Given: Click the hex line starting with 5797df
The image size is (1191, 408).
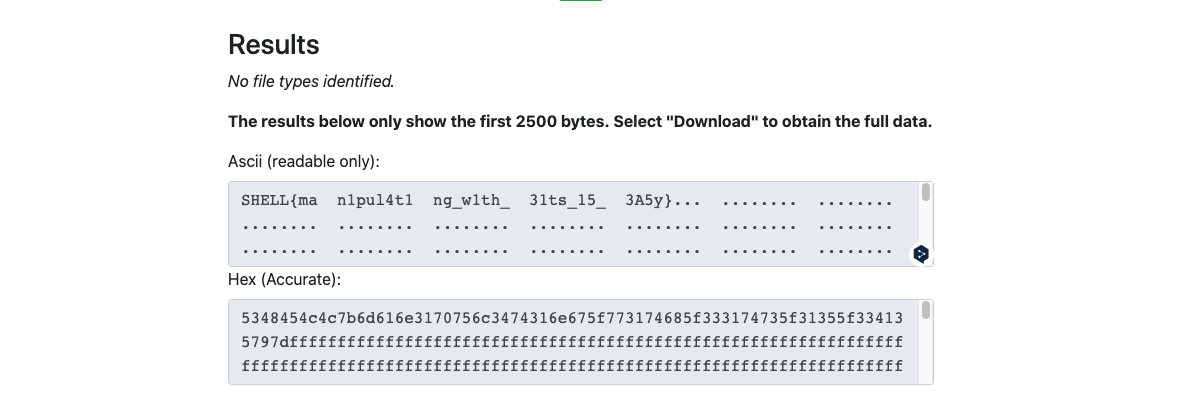Looking at the screenshot, I should [571, 343].
